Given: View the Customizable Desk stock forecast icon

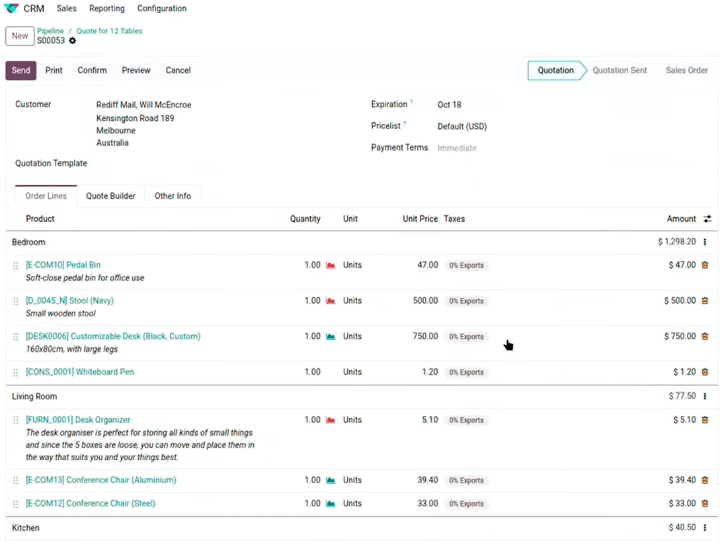Looking at the screenshot, I should (330, 336).
